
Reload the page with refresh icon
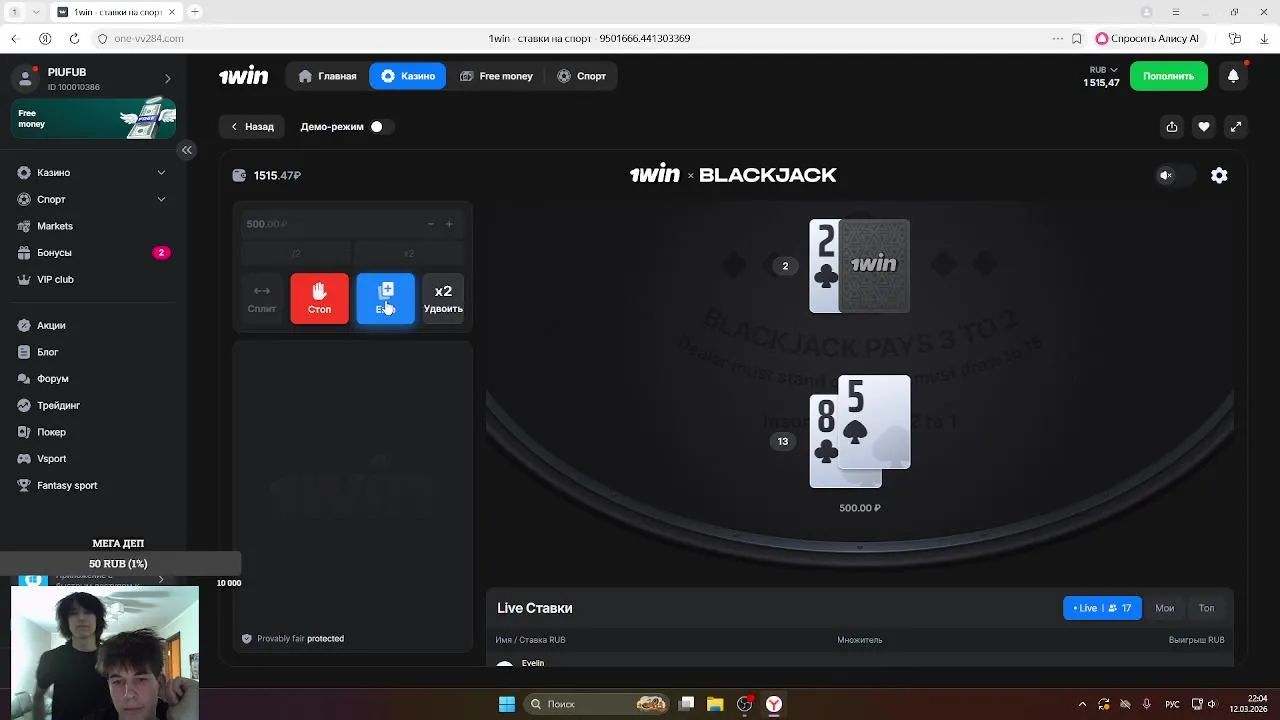point(74,38)
